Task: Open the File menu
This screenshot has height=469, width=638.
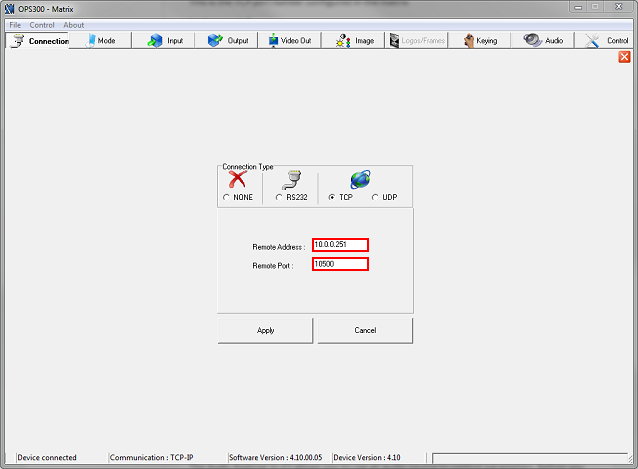Action: click(15, 25)
